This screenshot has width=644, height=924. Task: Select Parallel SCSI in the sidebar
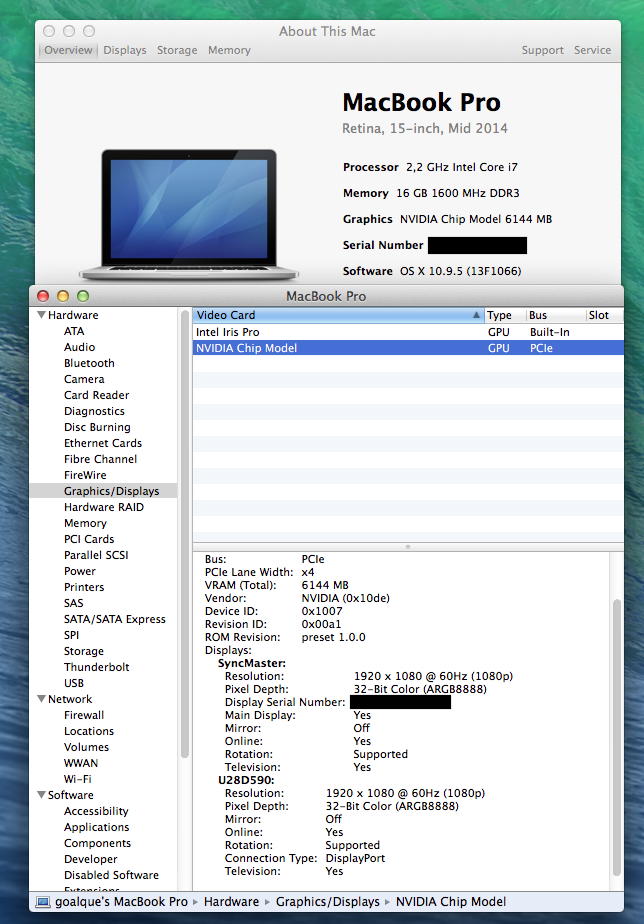tap(96, 555)
